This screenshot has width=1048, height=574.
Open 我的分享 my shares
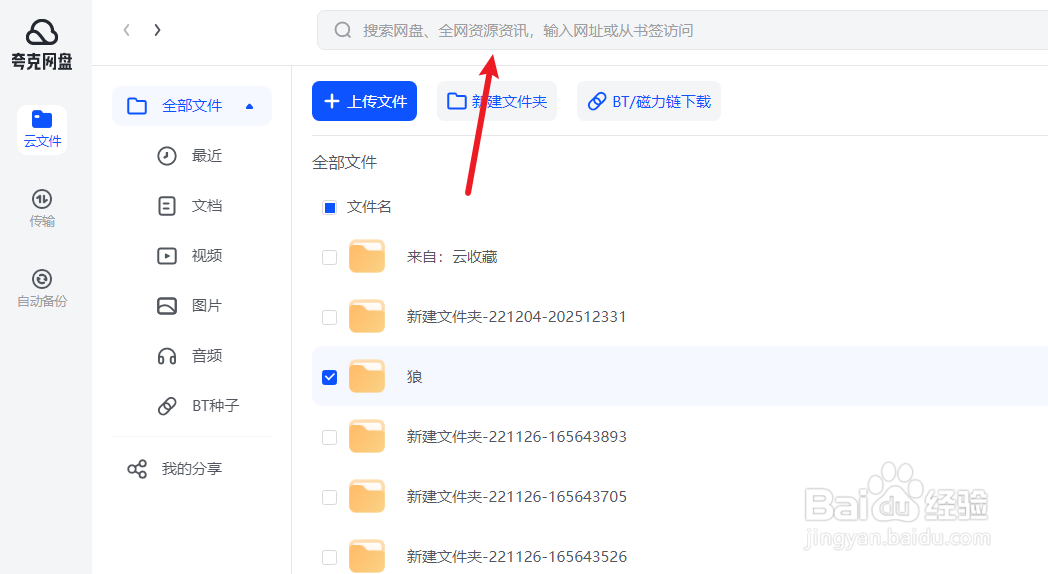coord(192,469)
